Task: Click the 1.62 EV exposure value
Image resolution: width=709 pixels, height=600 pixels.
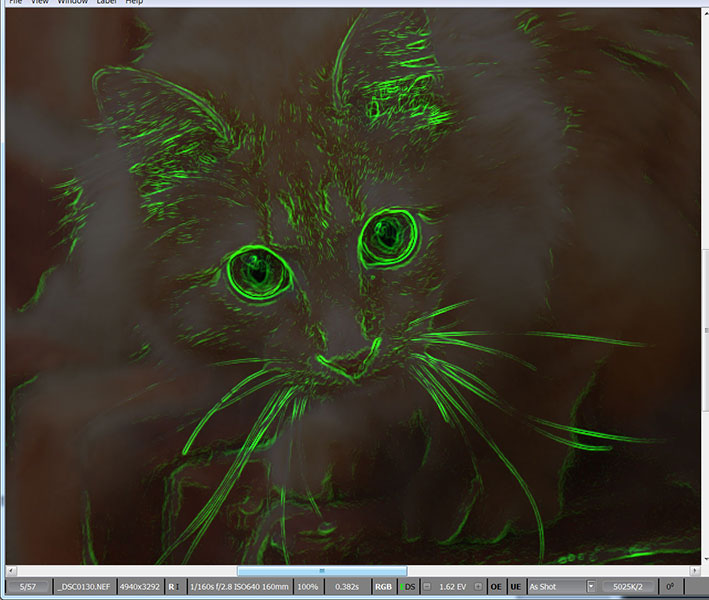Action: coord(453,586)
